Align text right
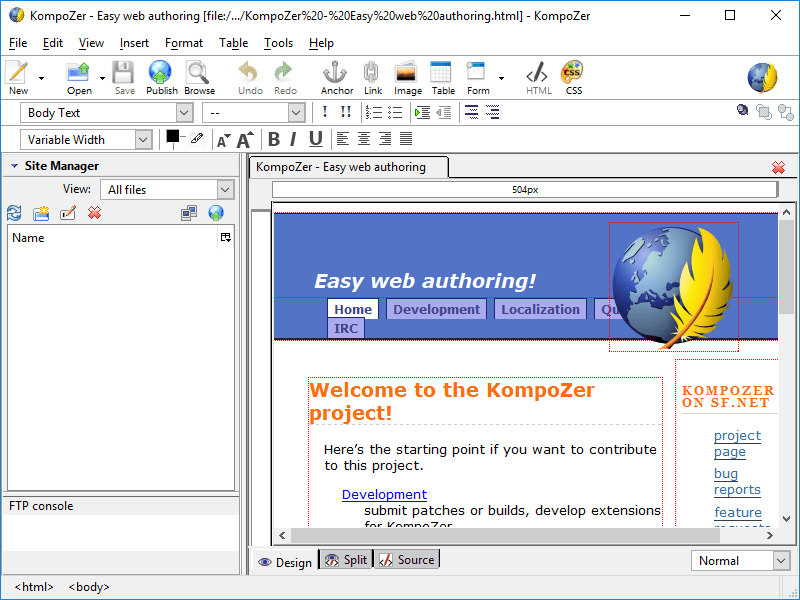 click(x=385, y=138)
